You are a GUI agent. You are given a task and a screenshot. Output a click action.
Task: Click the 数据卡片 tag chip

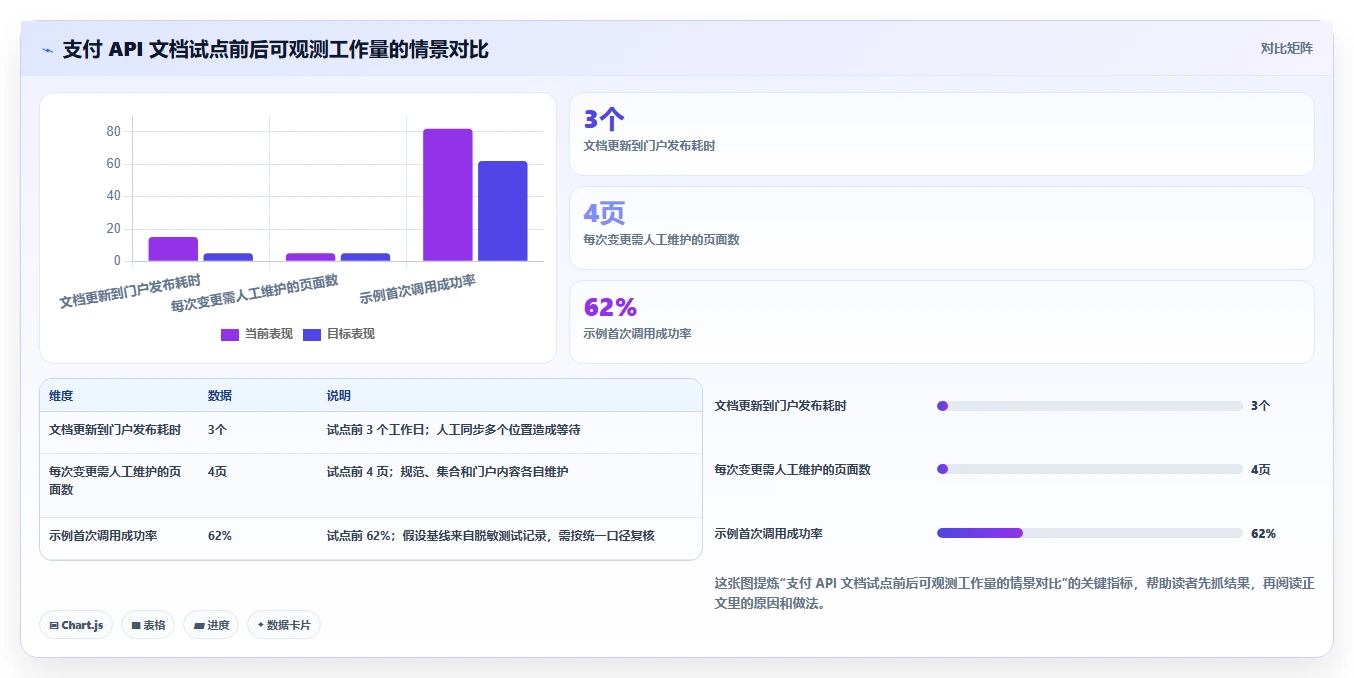(x=284, y=625)
